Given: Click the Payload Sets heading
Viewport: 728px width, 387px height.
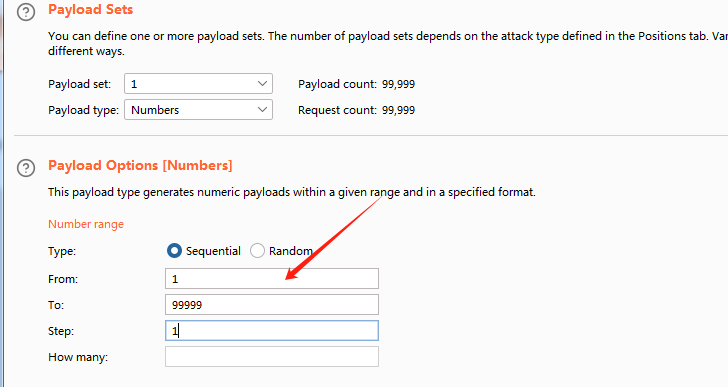Looking at the screenshot, I should tap(91, 10).
